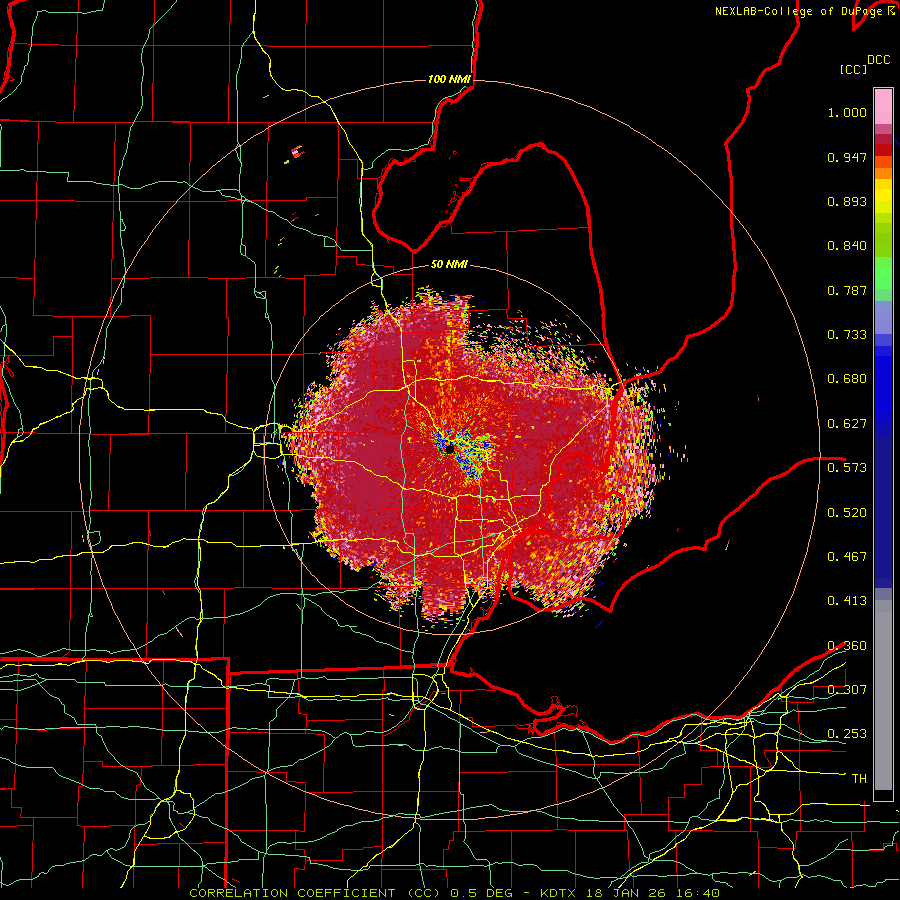
Task: Click the 50 NMI range ring label
Action: tap(449, 265)
